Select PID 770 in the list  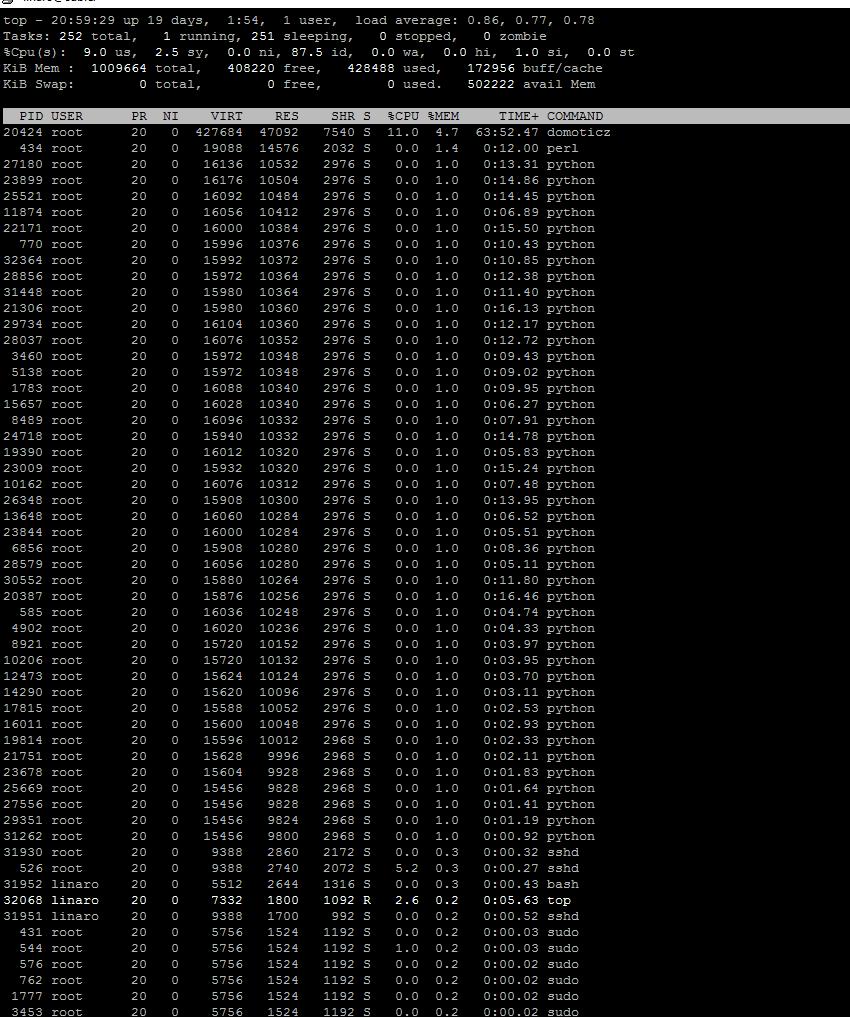(31, 245)
